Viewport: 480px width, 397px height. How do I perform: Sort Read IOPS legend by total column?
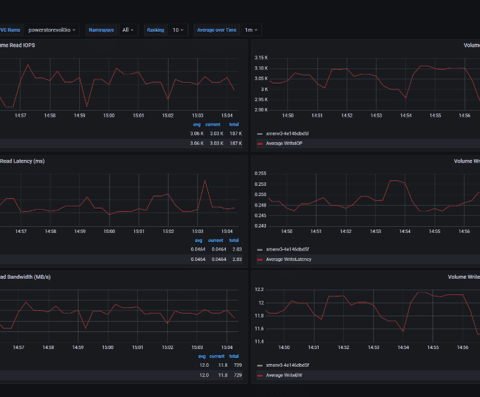click(234, 124)
